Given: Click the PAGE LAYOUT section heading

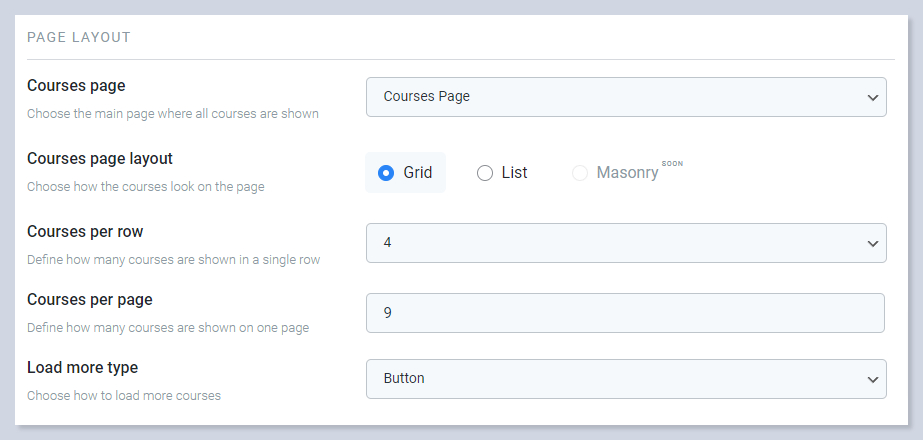Looking at the screenshot, I should click(79, 38).
